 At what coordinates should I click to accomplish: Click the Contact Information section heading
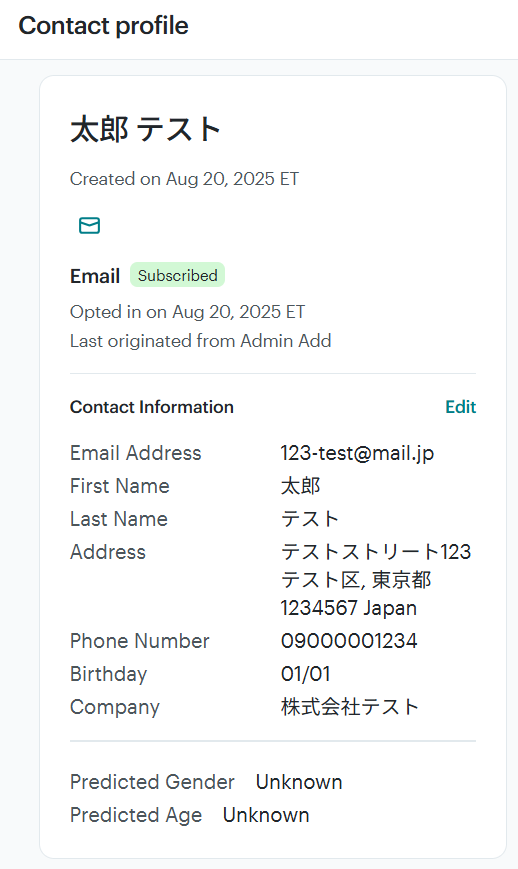152,407
